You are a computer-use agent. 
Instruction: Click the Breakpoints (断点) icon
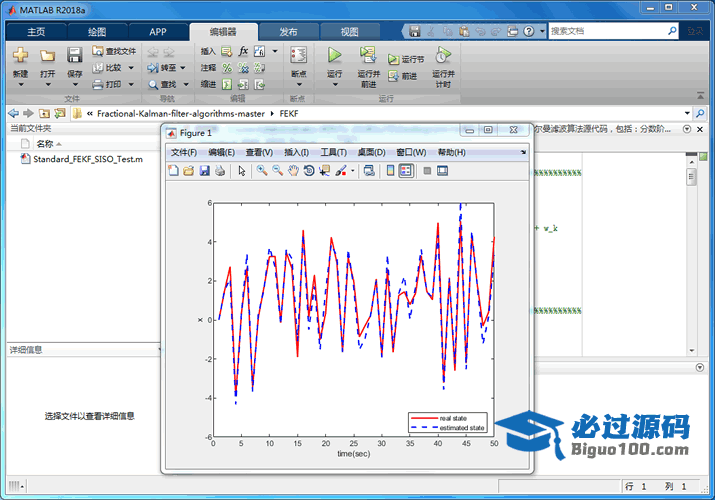click(299, 55)
